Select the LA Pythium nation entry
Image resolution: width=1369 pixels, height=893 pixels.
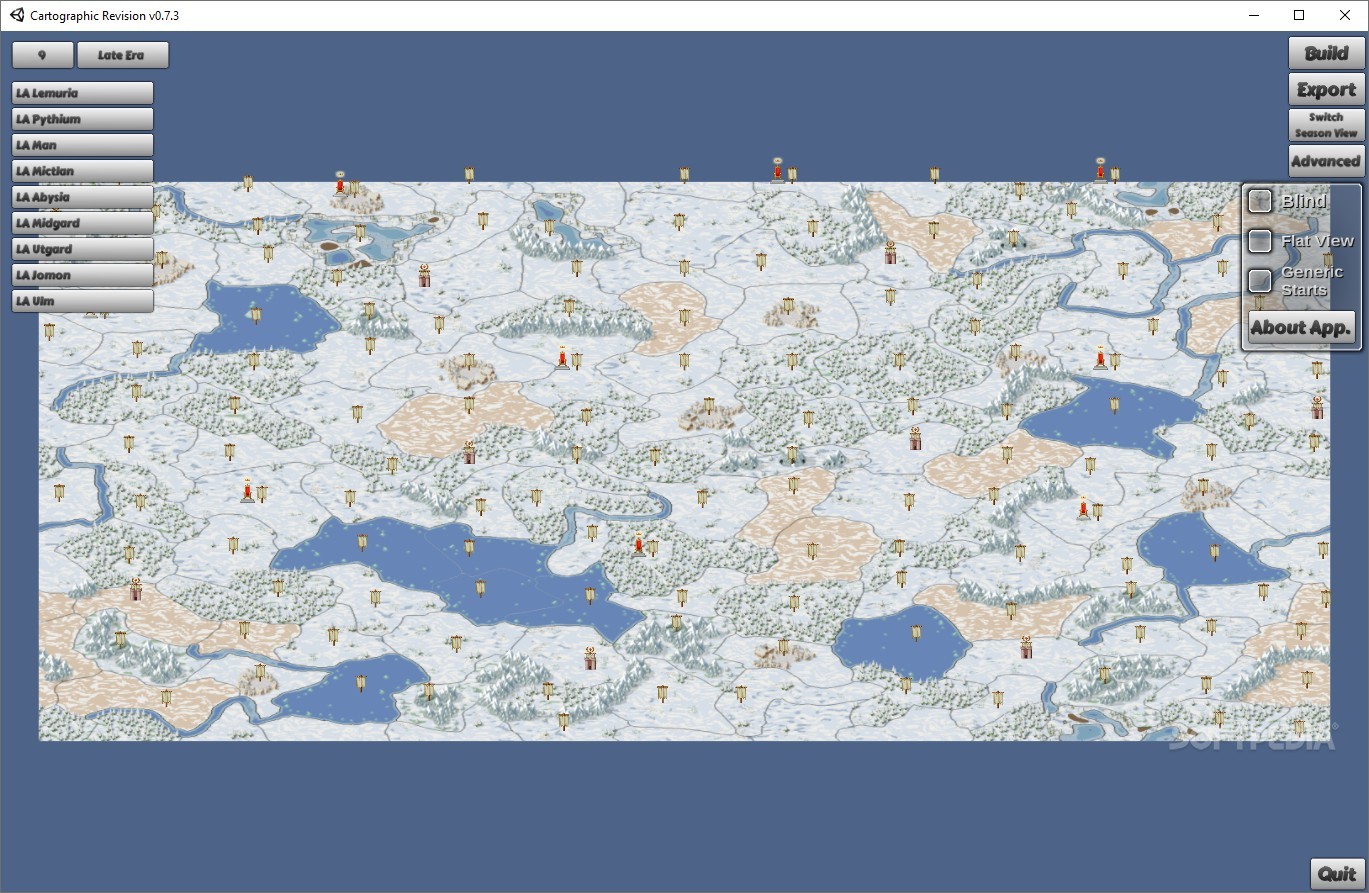82,119
